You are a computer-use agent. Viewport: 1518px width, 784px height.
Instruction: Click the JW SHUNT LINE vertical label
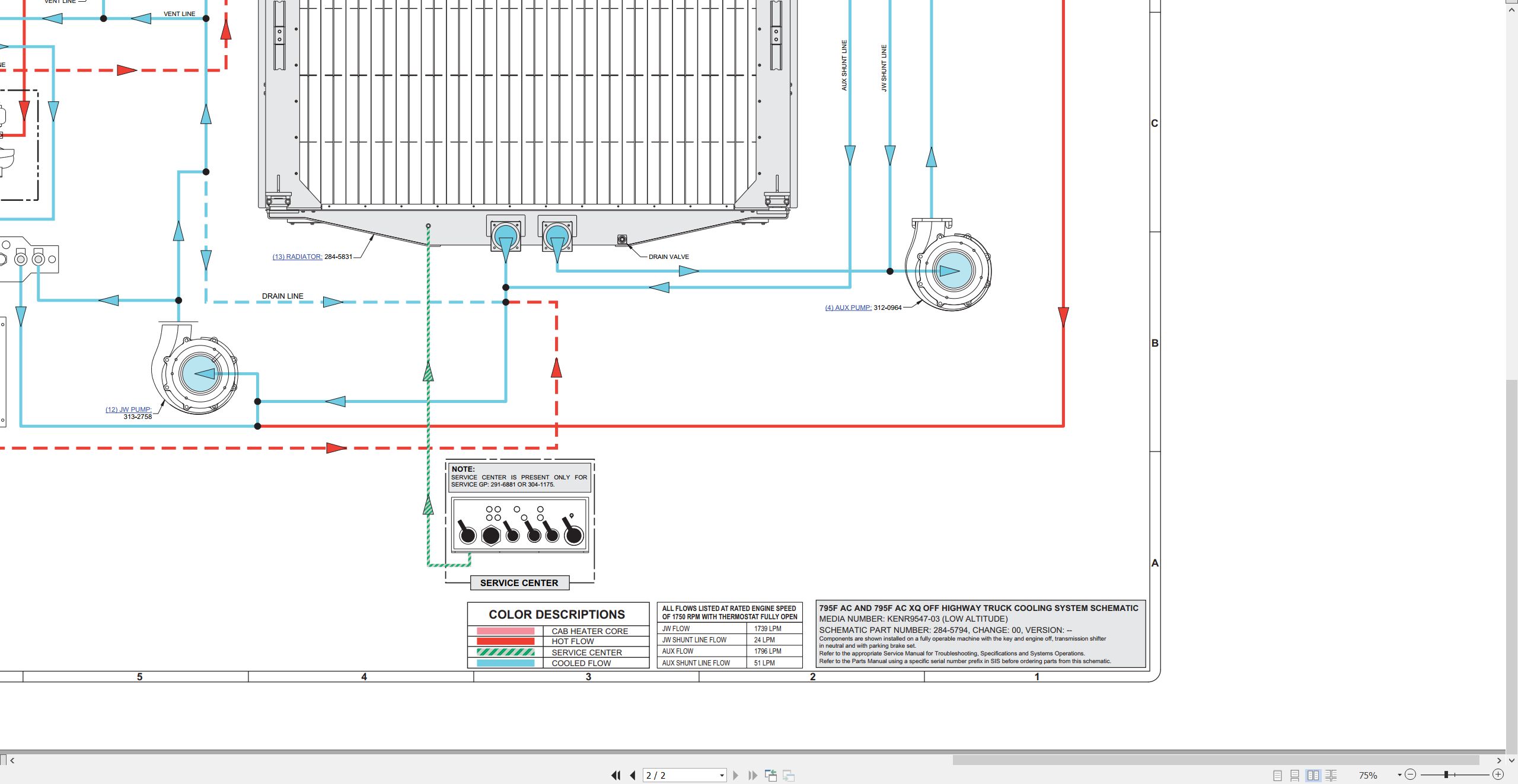coord(884,68)
